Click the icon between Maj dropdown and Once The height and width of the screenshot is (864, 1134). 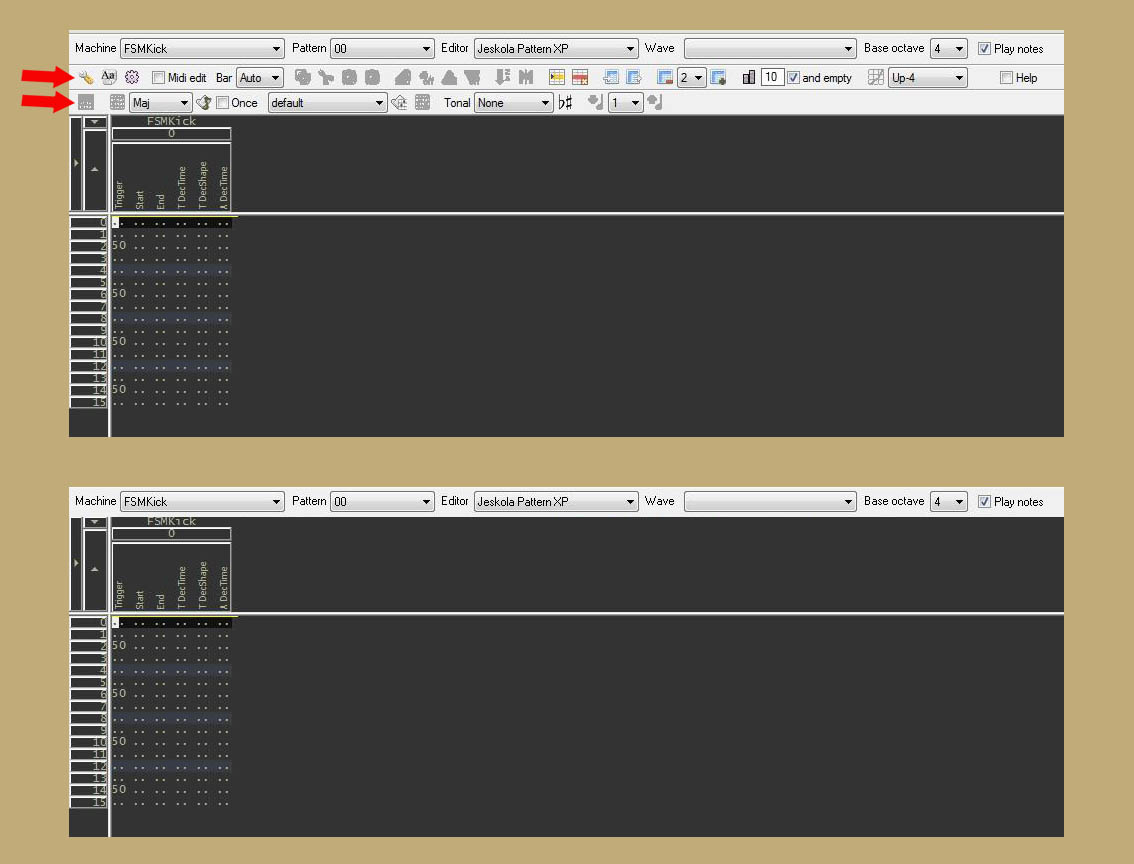[204, 102]
